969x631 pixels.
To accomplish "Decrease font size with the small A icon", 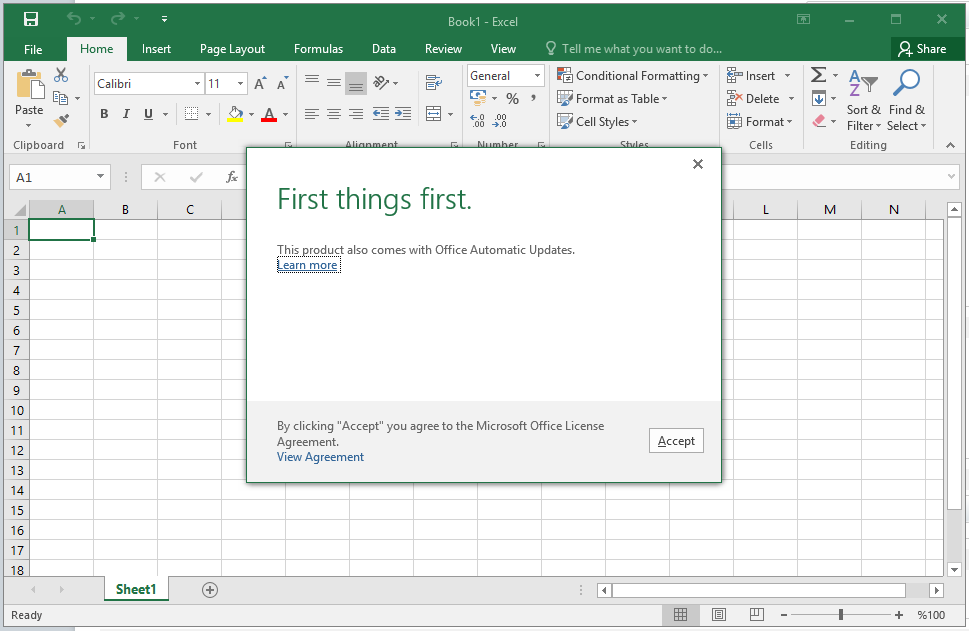I will click(x=282, y=83).
